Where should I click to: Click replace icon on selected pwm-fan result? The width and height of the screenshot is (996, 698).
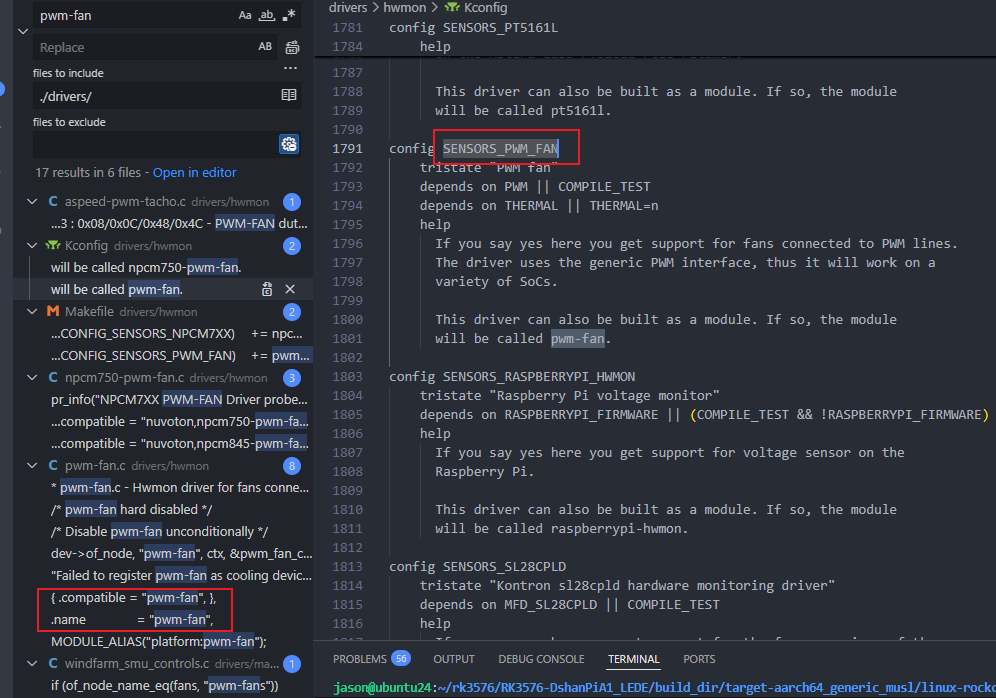[267, 289]
